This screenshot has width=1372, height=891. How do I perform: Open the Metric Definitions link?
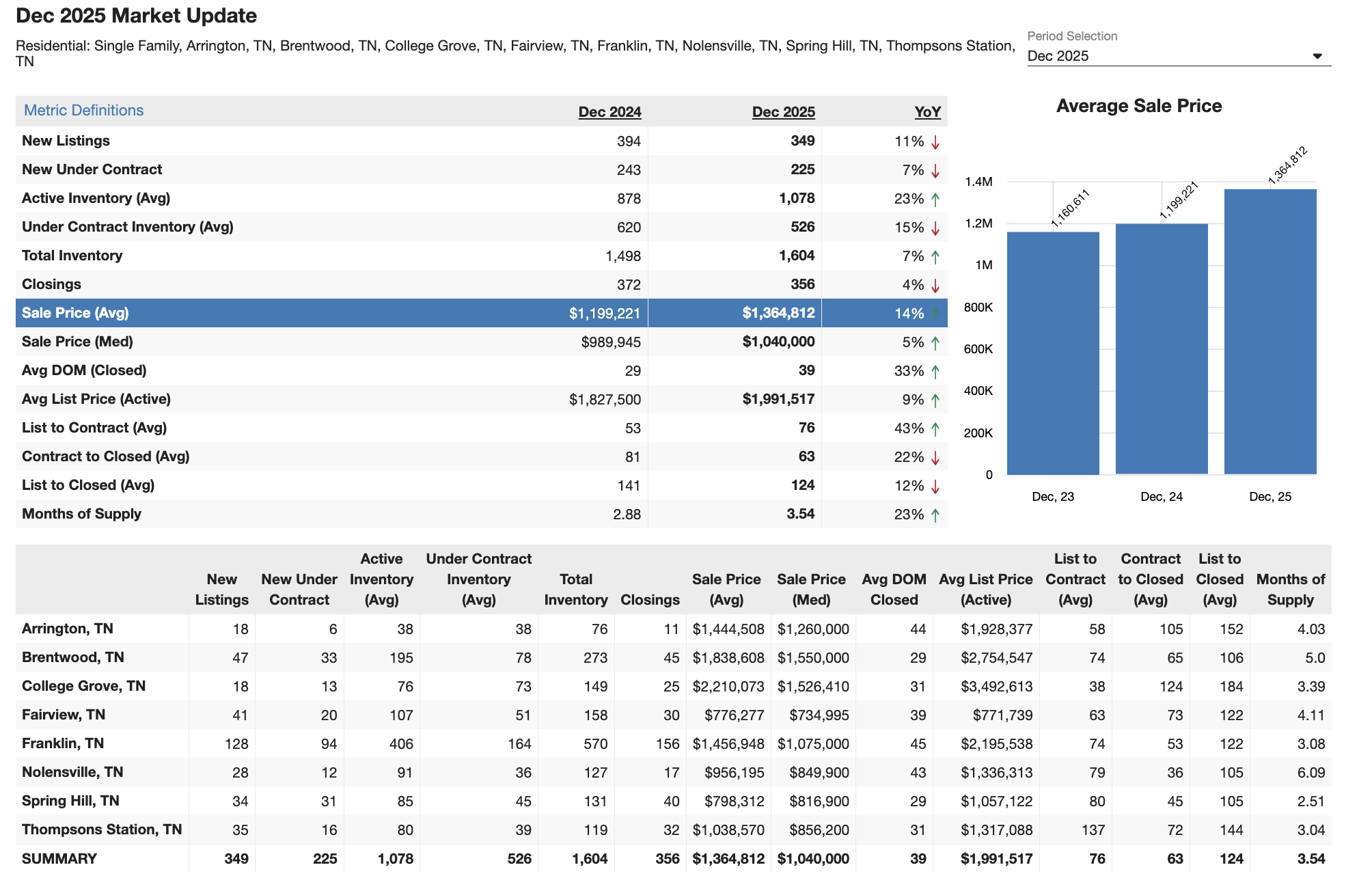pyautogui.click(x=83, y=110)
